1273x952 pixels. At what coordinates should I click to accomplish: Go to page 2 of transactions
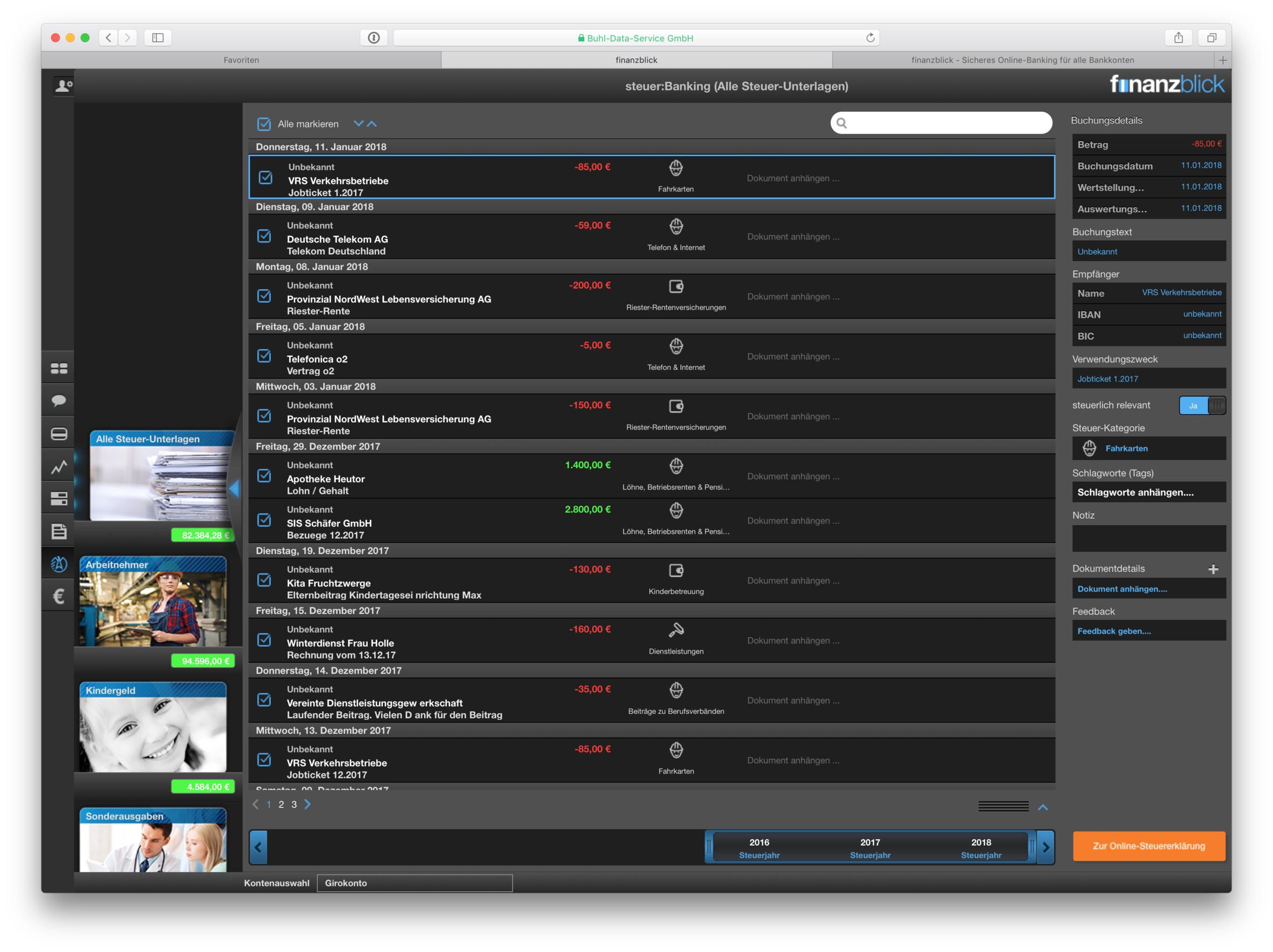pyautogui.click(x=281, y=805)
